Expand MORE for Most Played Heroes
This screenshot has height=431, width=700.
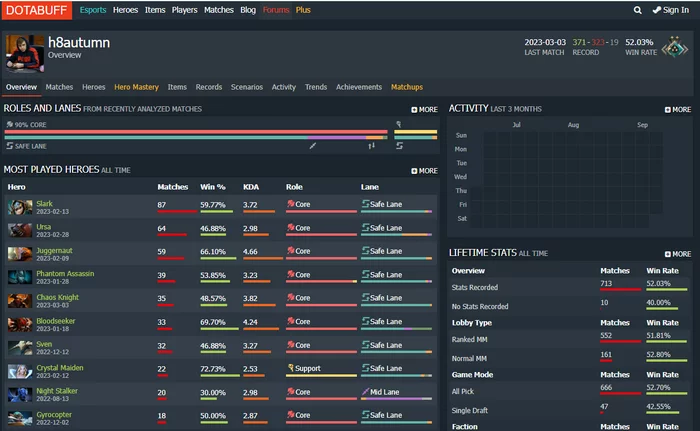click(424, 171)
